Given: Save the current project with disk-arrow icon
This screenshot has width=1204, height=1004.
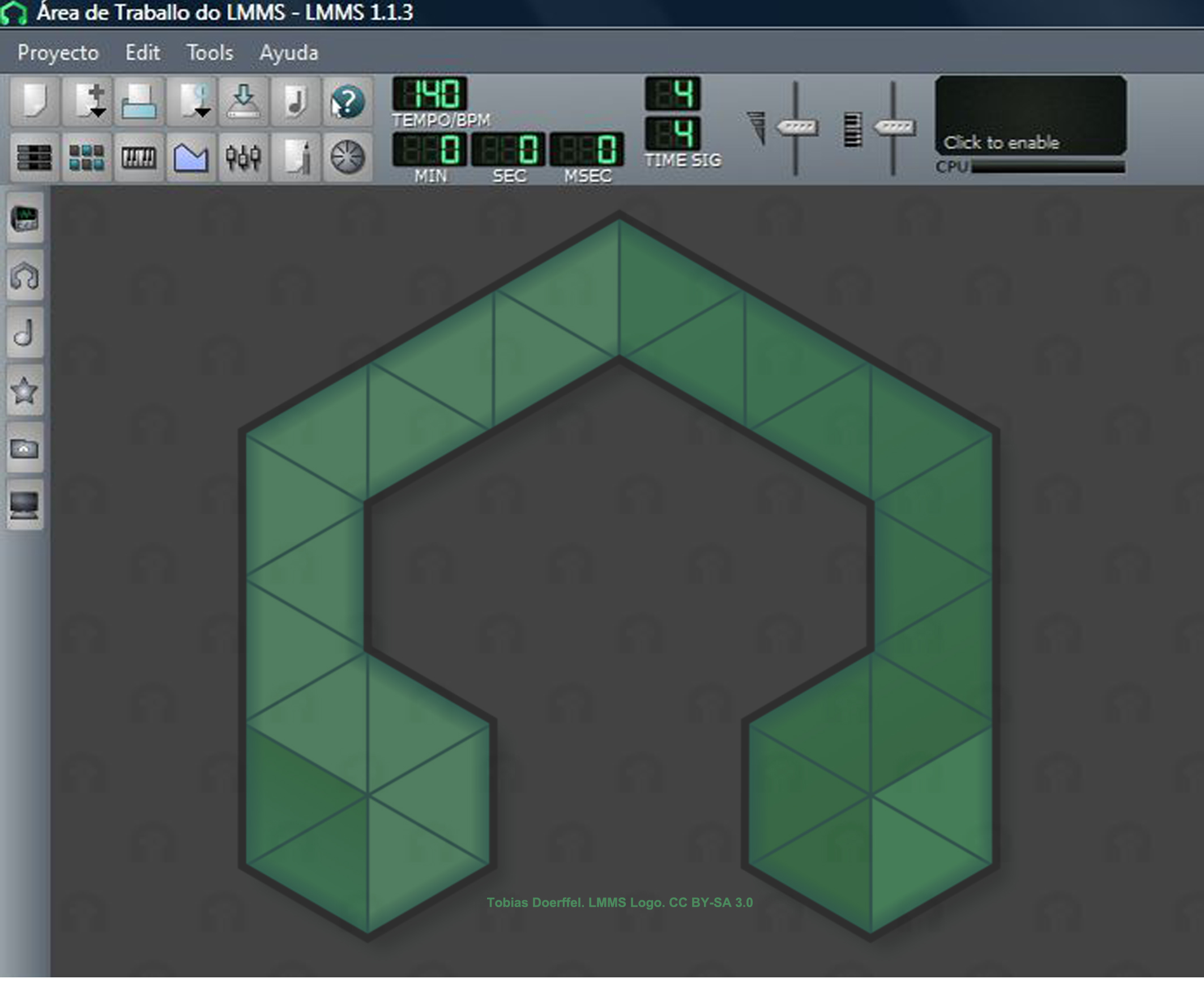Looking at the screenshot, I should 243,101.
